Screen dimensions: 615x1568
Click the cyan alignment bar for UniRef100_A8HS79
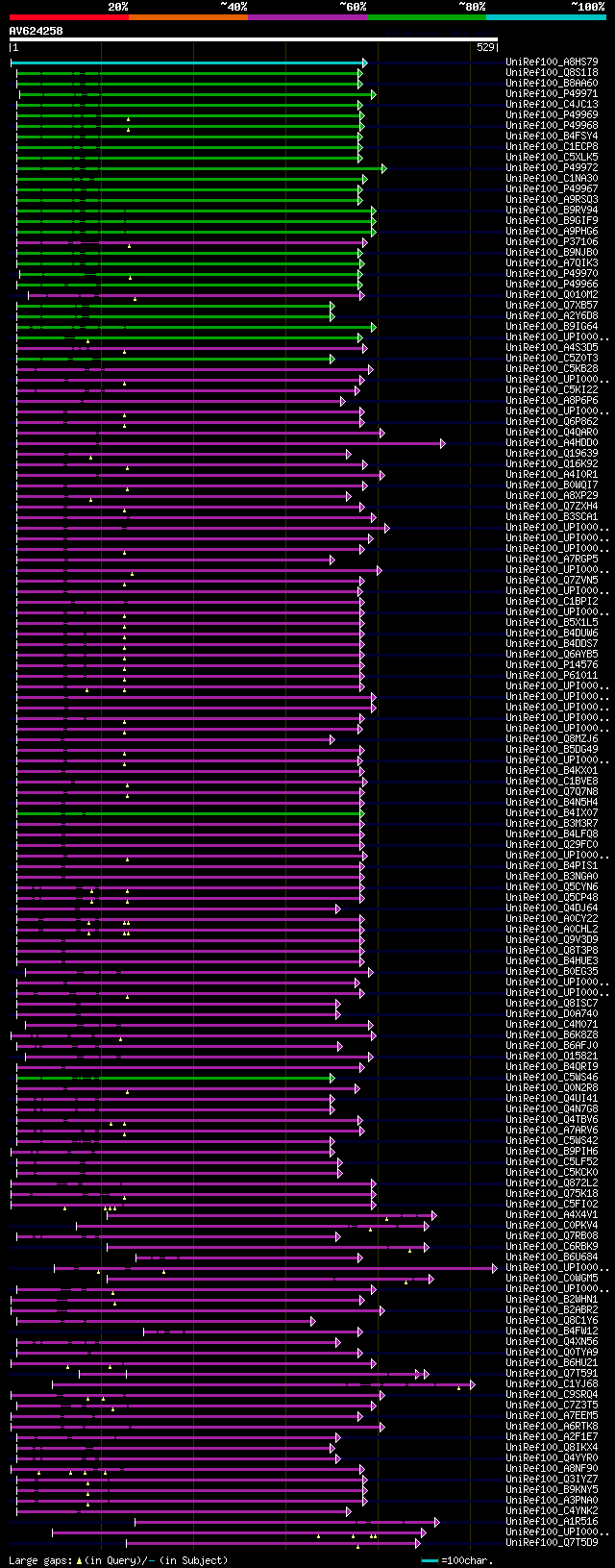pos(189,62)
